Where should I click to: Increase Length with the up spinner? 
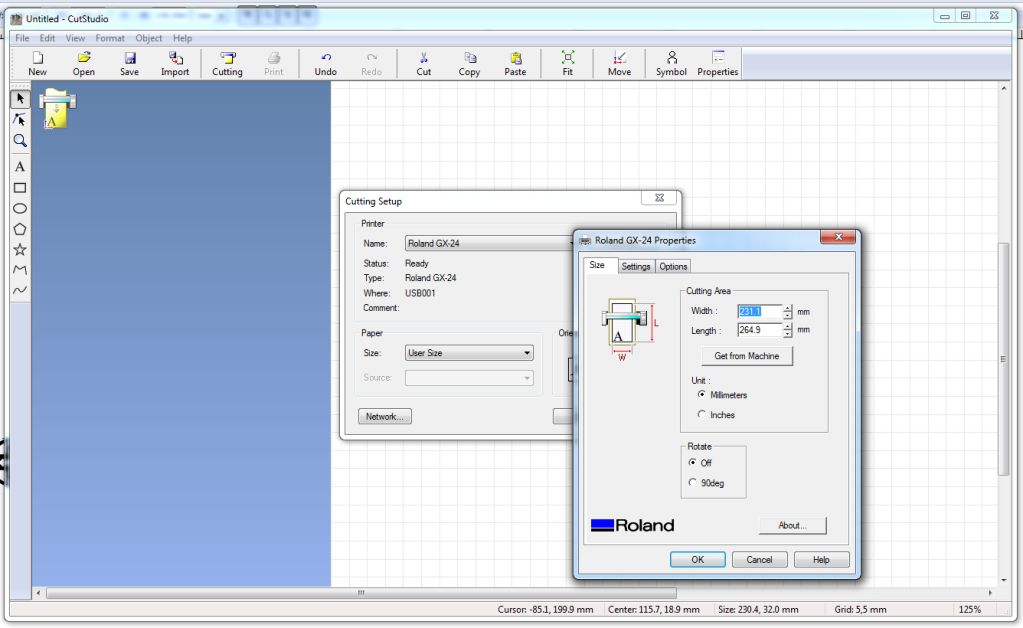coord(787,327)
